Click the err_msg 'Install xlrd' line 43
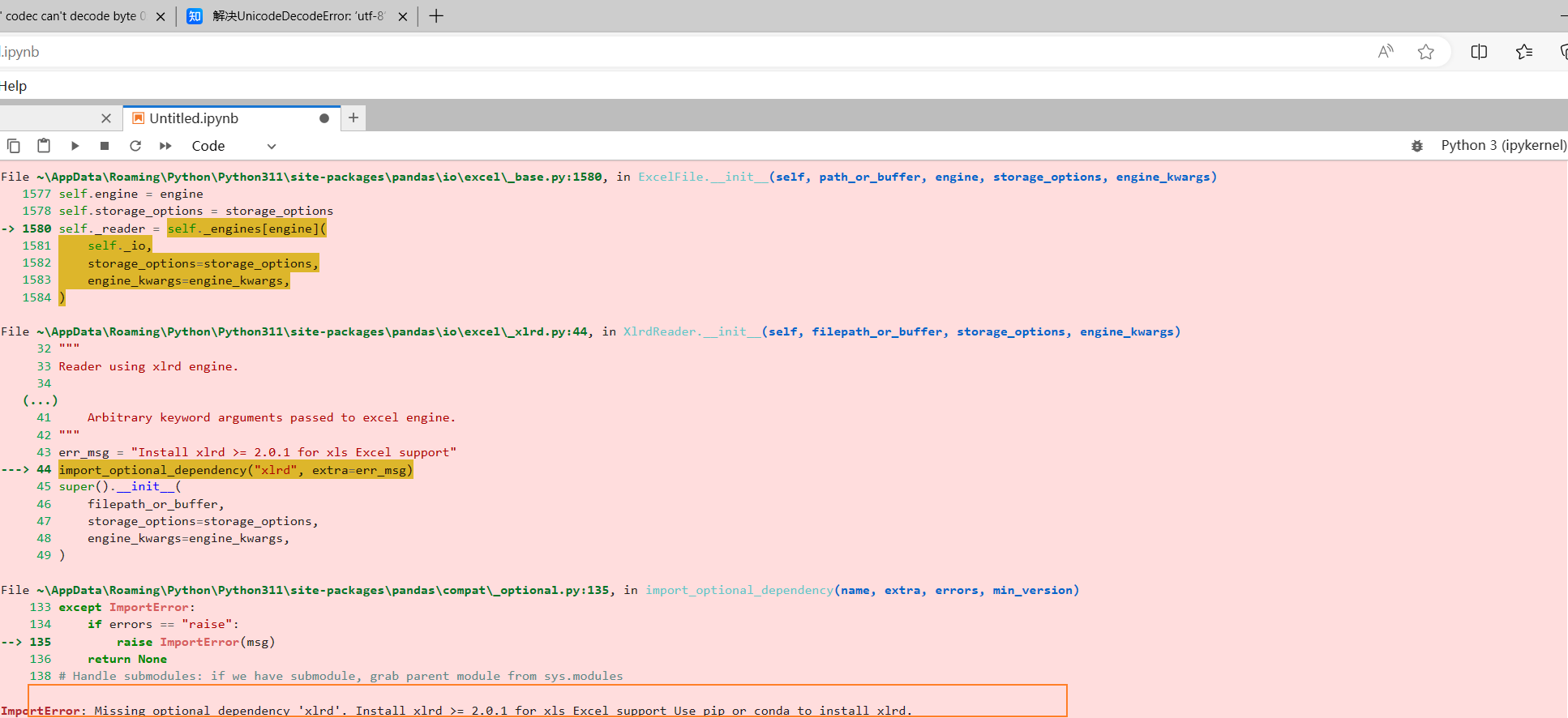The width and height of the screenshot is (1568, 718). point(258,452)
